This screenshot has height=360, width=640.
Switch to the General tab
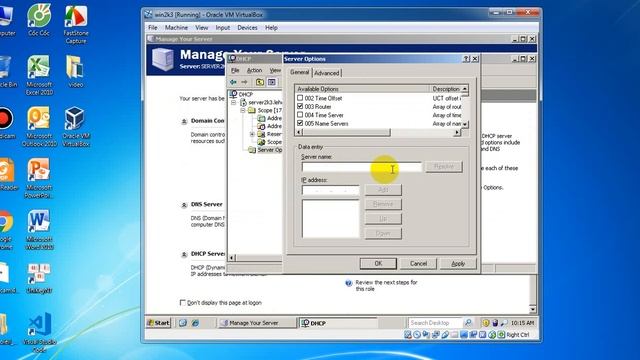click(299, 72)
